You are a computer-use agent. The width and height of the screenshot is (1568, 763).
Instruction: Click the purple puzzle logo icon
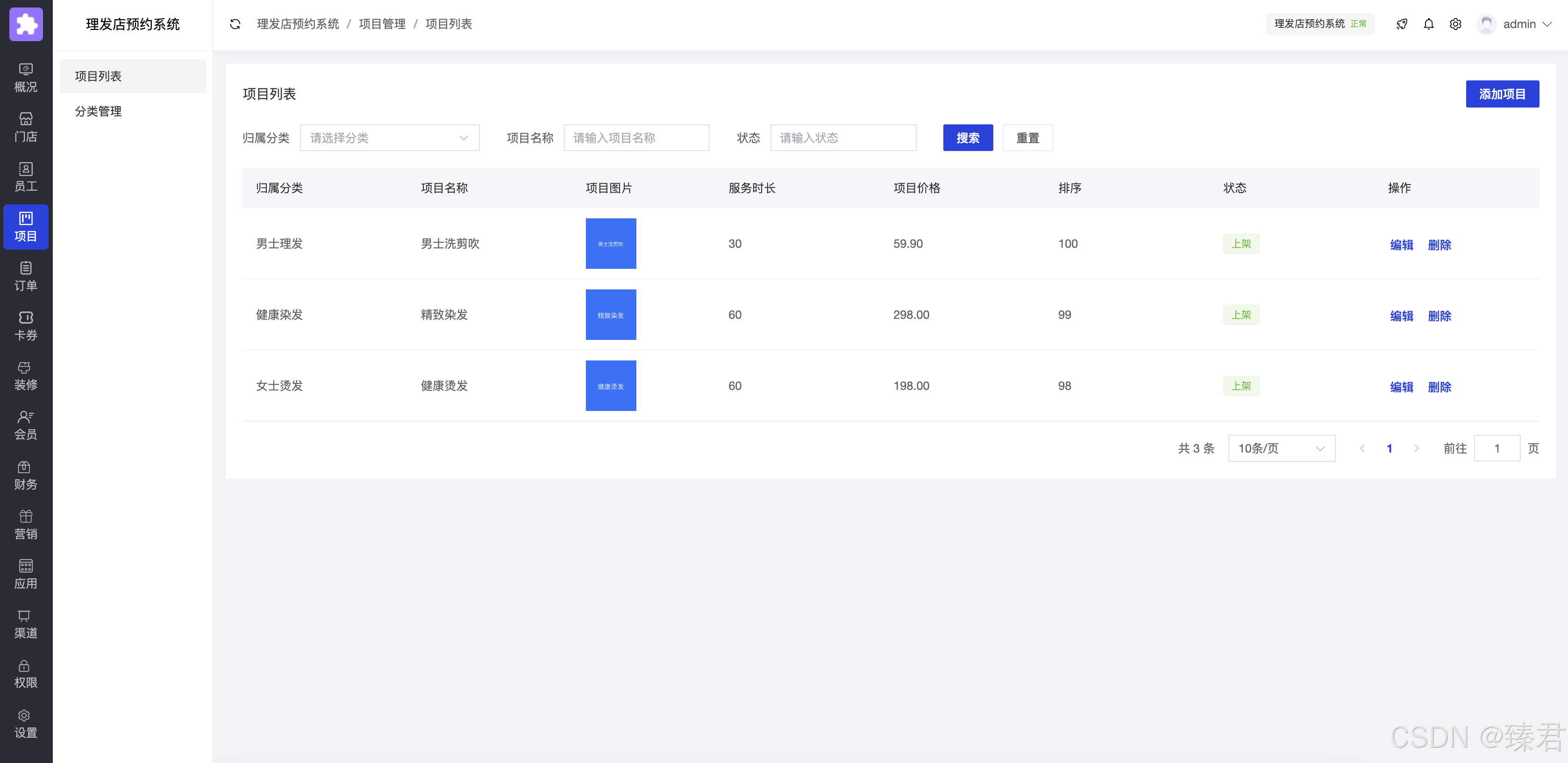26,24
